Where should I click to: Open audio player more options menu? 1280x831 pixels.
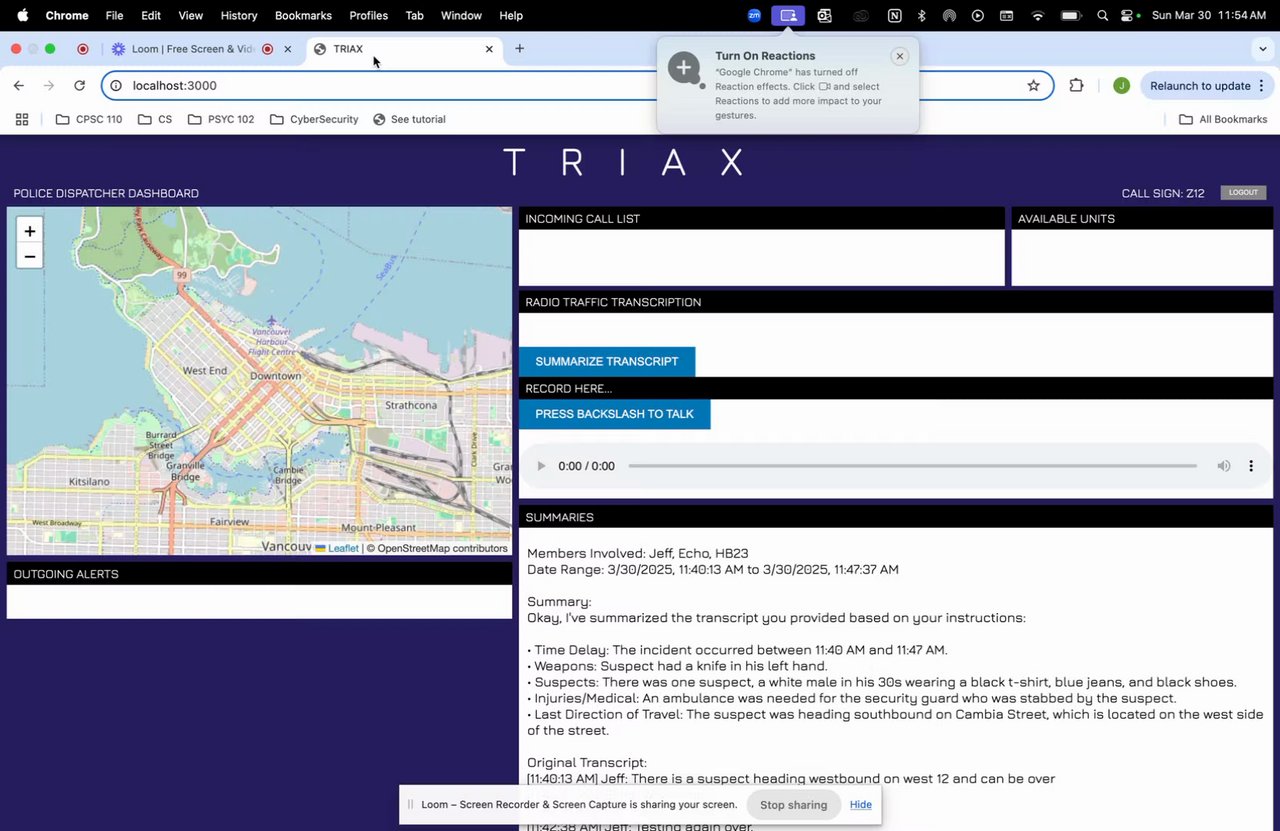coord(1251,466)
